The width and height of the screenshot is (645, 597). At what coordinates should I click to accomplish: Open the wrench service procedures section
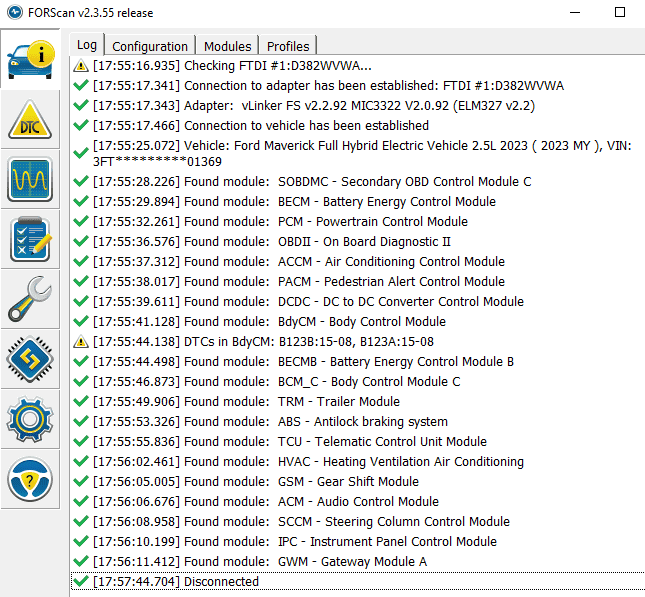[x=30, y=299]
